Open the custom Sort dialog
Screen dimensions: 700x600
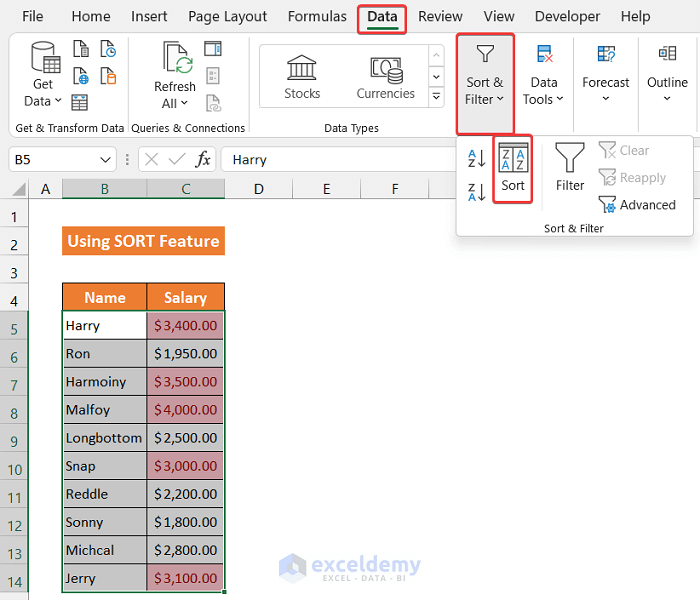pyautogui.click(x=512, y=168)
